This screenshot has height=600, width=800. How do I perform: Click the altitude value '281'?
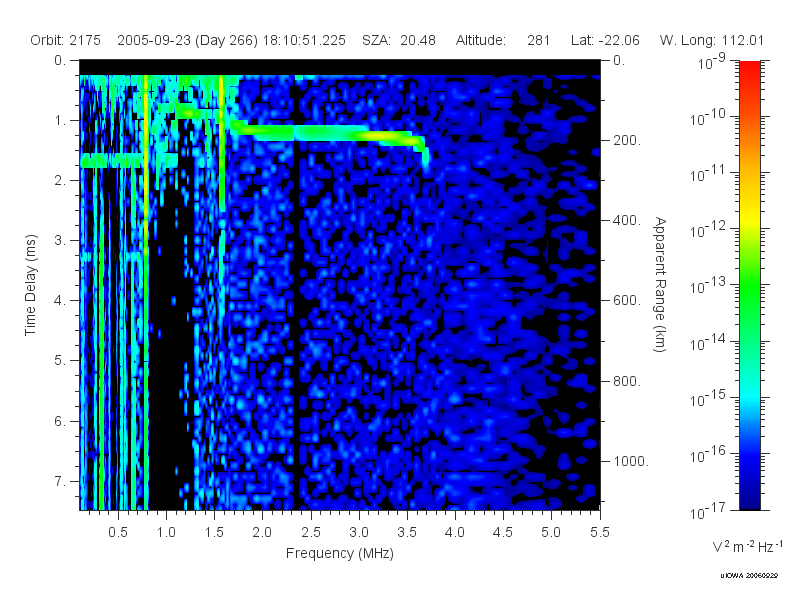(x=538, y=40)
